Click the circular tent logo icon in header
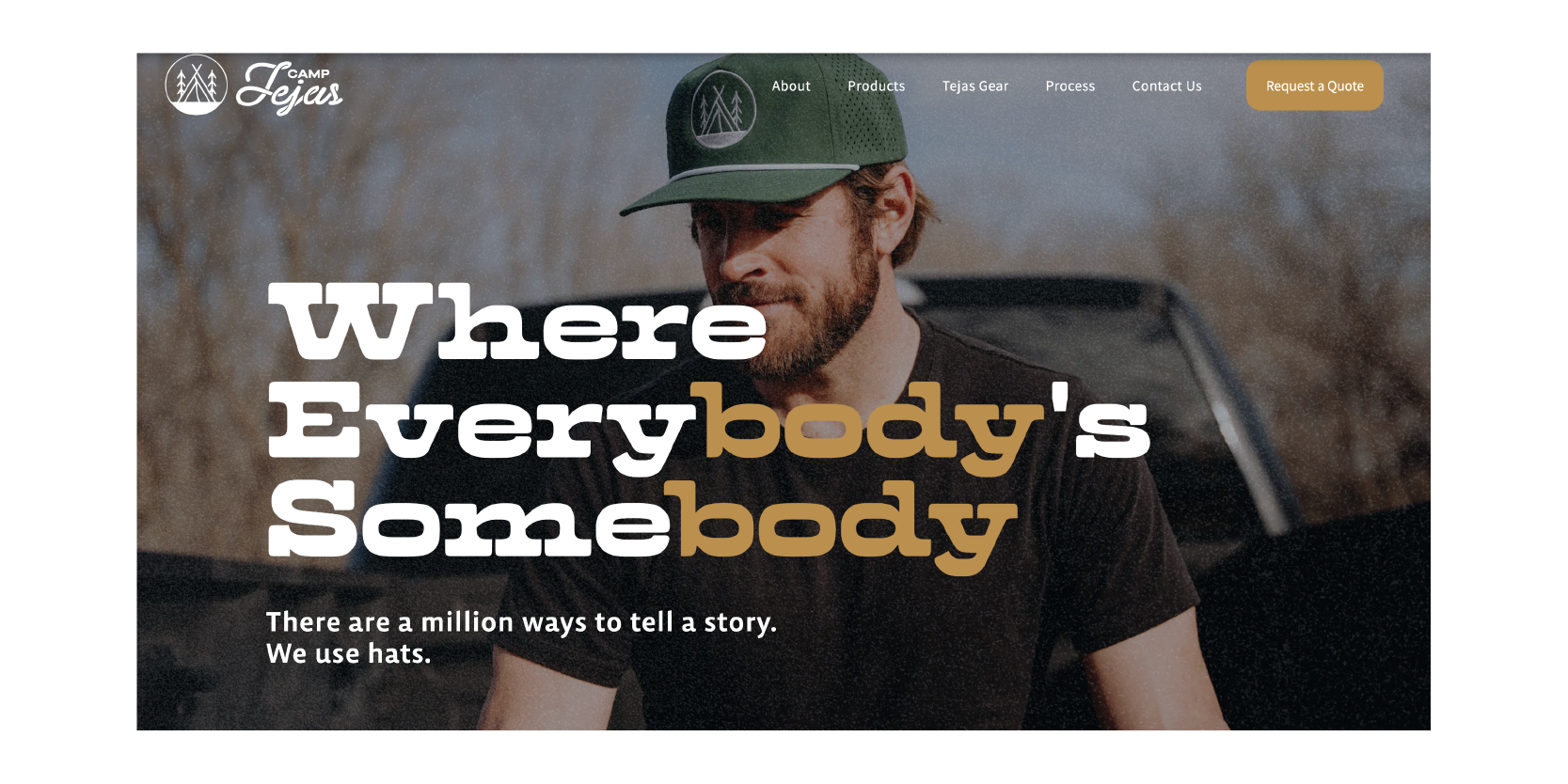 (x=196, y=85)
